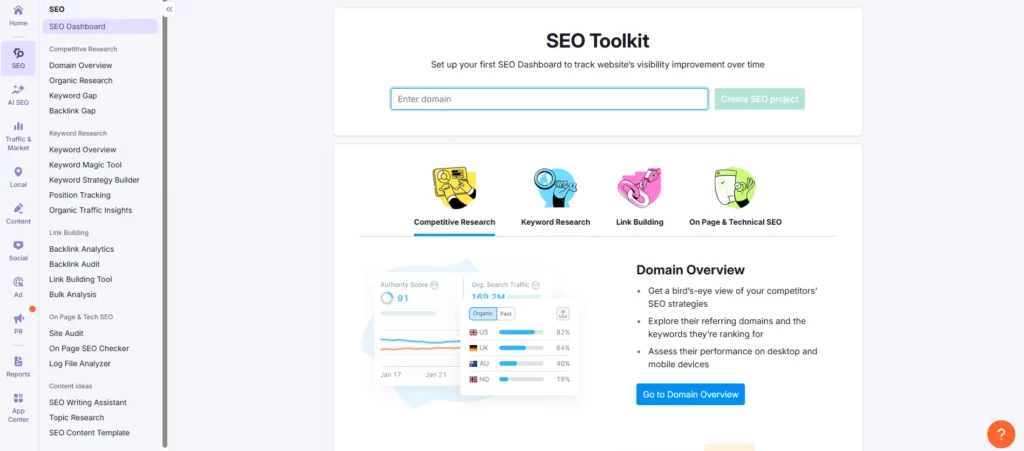This screenshot has width=1024, height=451.
Task: Open the Local section
Action: tap(18, 177)
